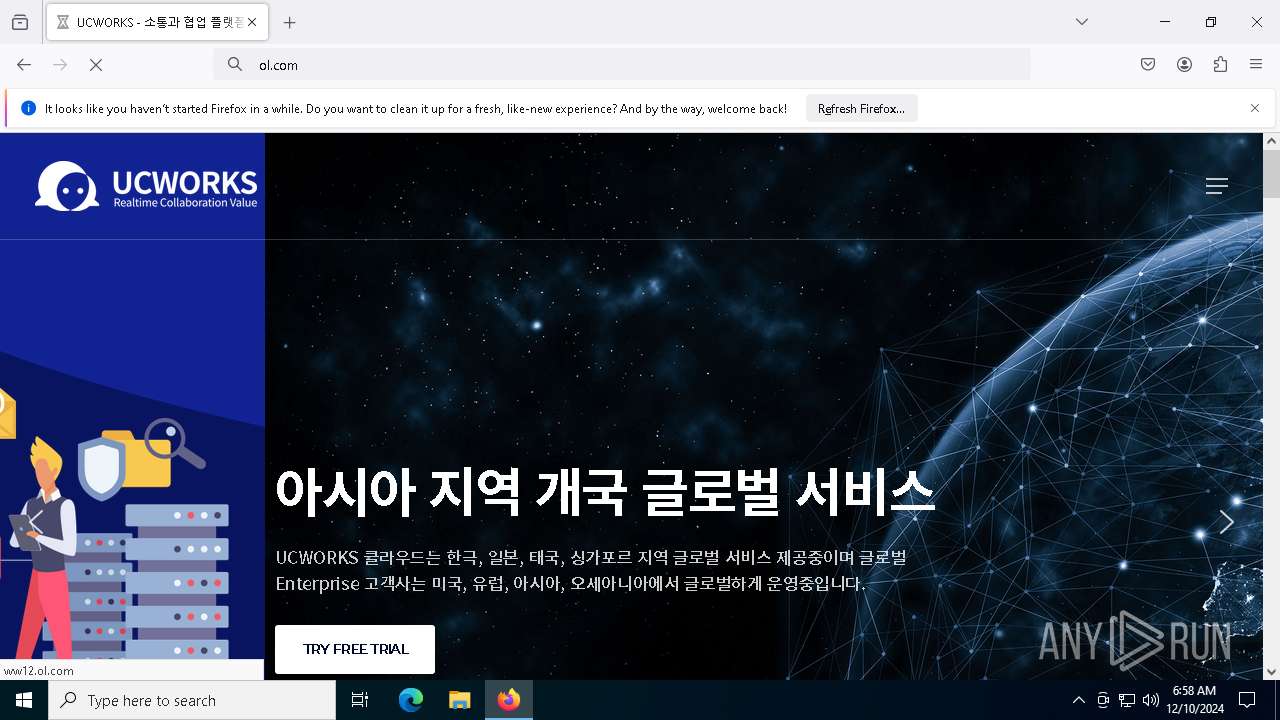Image resolution: width=1280 pixels, height=720 pixels.
Task: Open the Save to Pocket icon
Action: pos(1148,64)
